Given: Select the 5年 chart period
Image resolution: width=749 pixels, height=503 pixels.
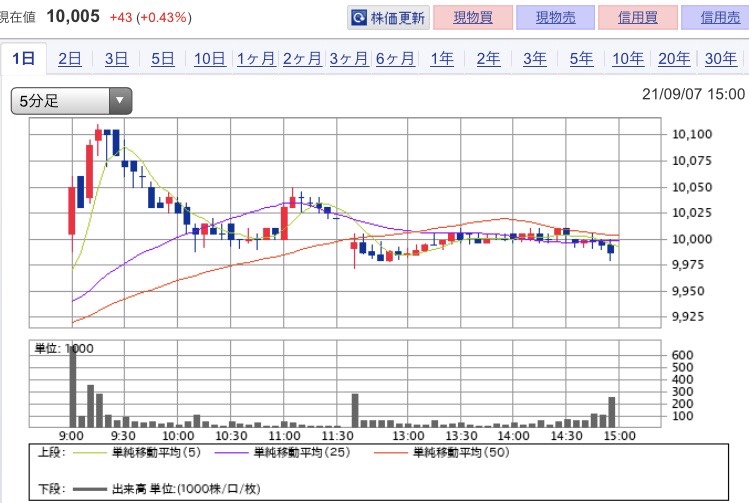Looking at the screenshot, I should click(x=581, y=59).
